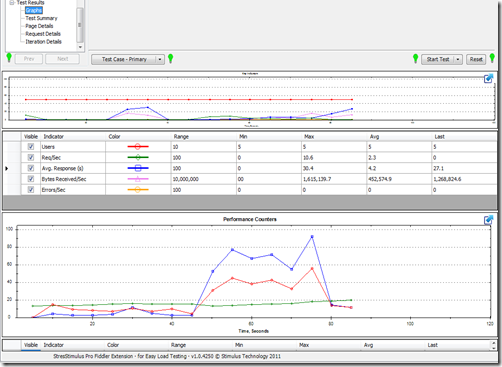The width and height of the screenshot is (502, 367).
Task: Click the green pin after Reset button
Action: point(492,58)
